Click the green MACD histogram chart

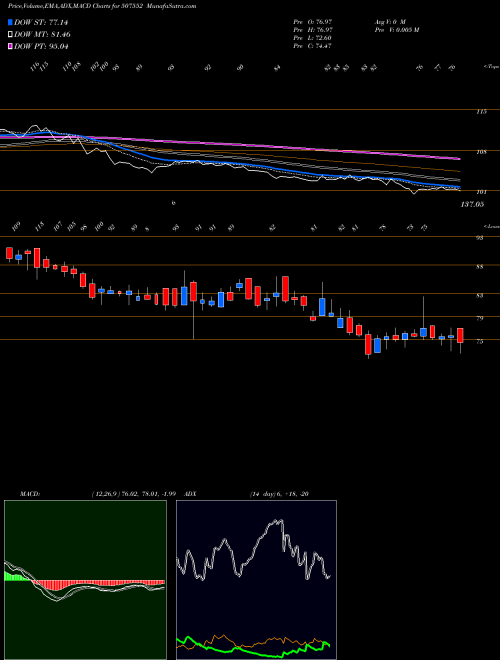click(x=85, y=580)
